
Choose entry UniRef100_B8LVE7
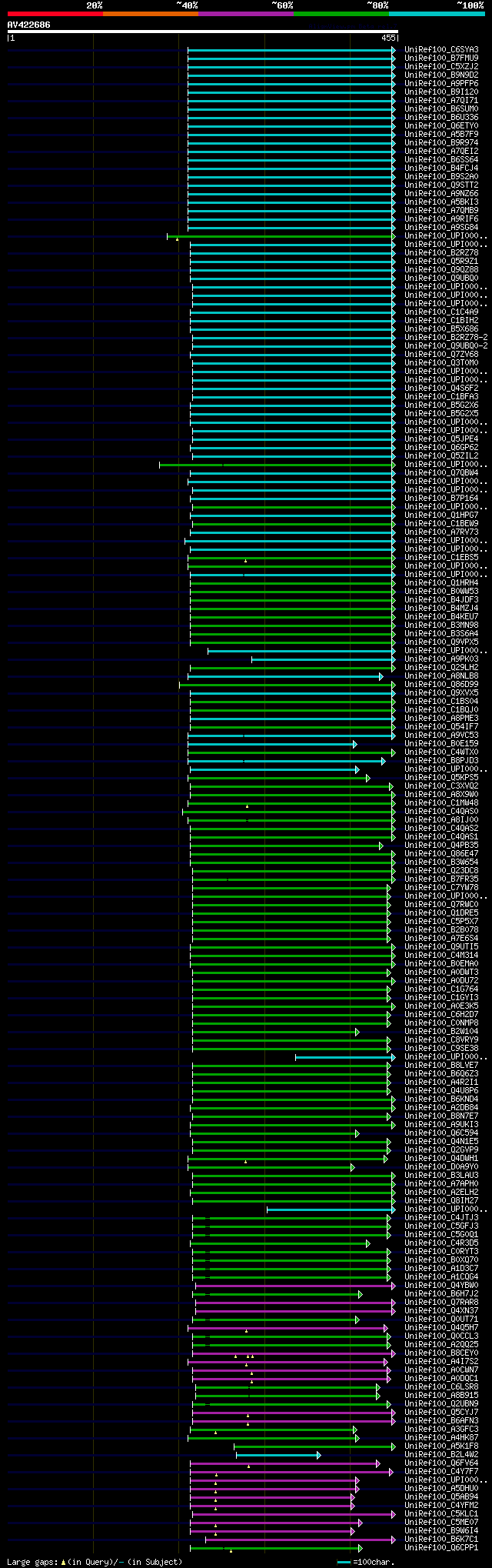[441, 1066]
